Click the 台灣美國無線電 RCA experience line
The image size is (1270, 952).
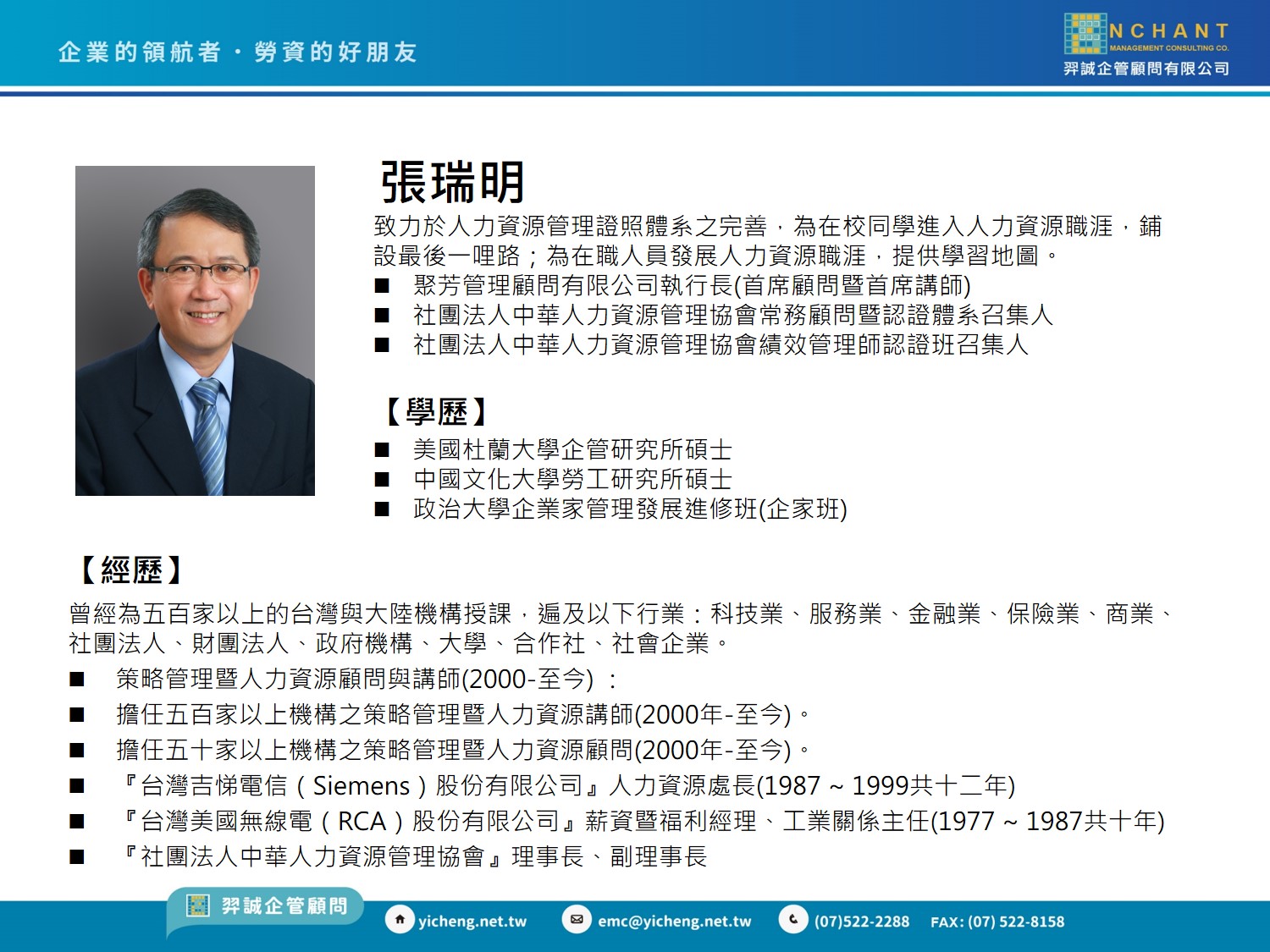[x=643, y=822]
